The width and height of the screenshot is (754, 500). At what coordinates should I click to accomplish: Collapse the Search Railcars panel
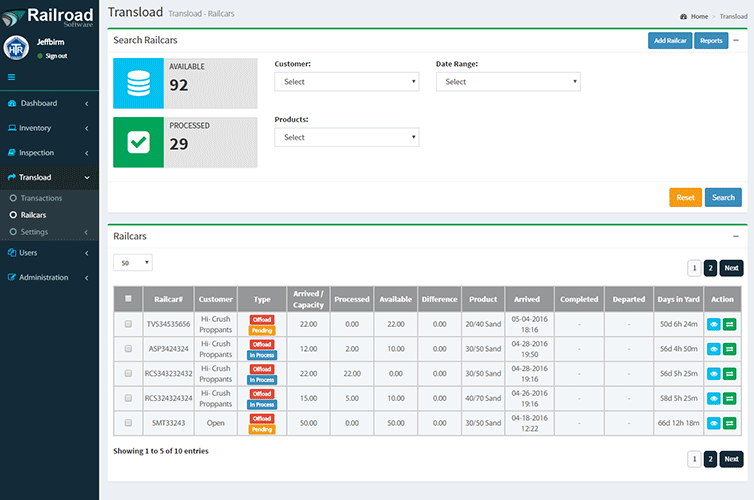[x=736, y=40]
